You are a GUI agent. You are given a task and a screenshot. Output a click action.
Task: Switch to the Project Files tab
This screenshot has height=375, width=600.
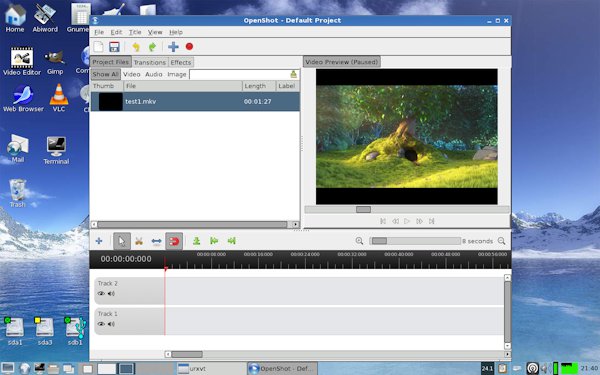[x=111, y=62]
